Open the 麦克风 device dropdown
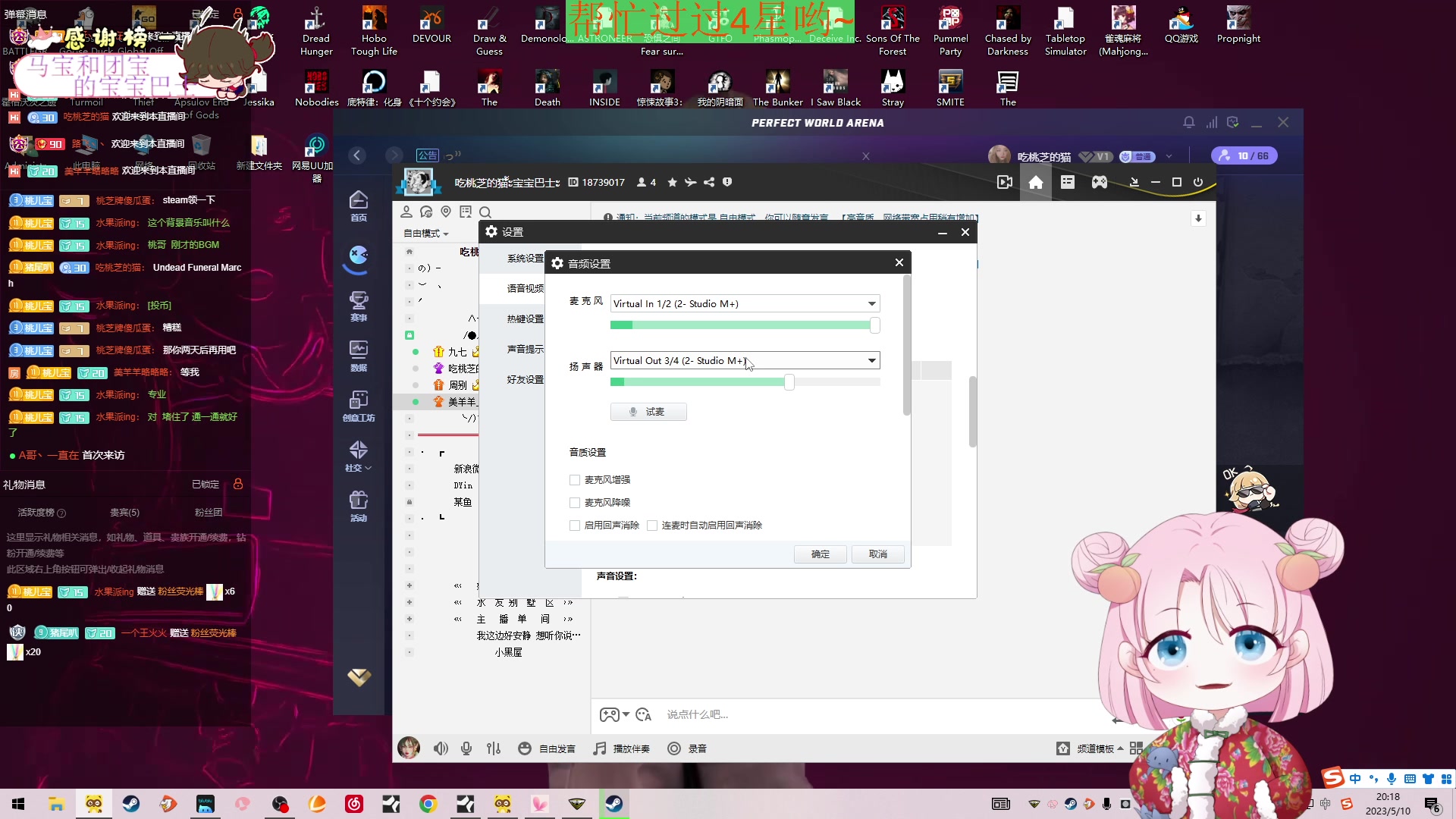Screen dimensions: 1456x819 [871, 303]
